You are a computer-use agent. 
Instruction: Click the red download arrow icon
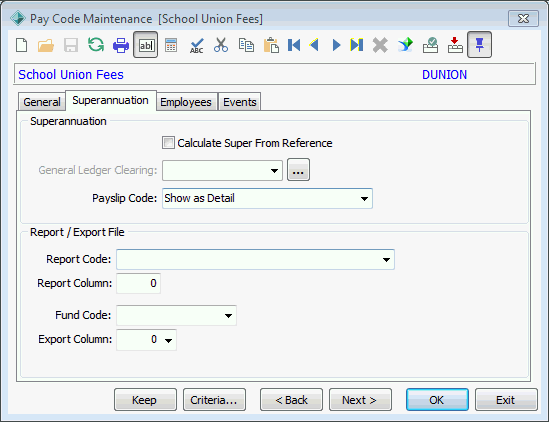[455, 45]
